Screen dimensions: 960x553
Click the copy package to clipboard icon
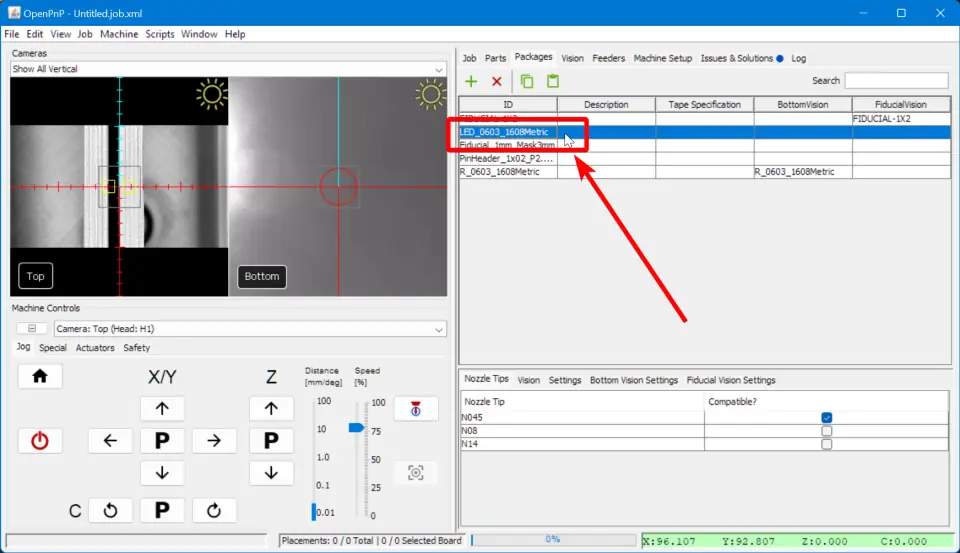[x=527, y=81]
